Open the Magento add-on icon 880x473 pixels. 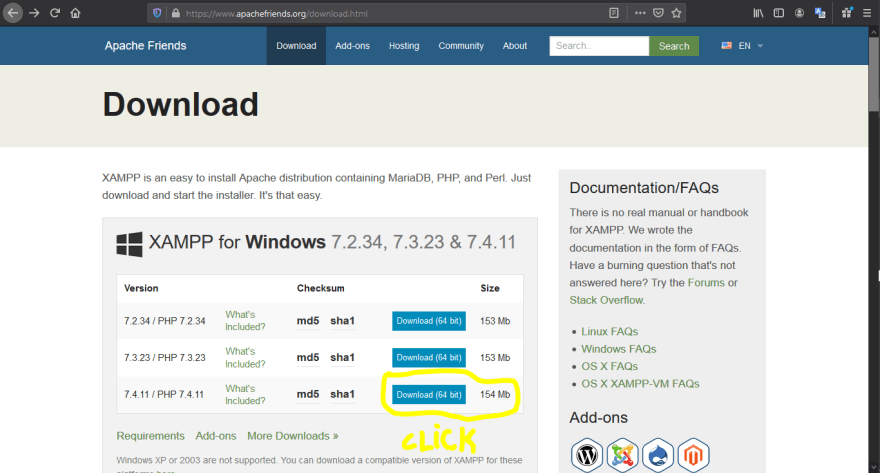point(693,455)
